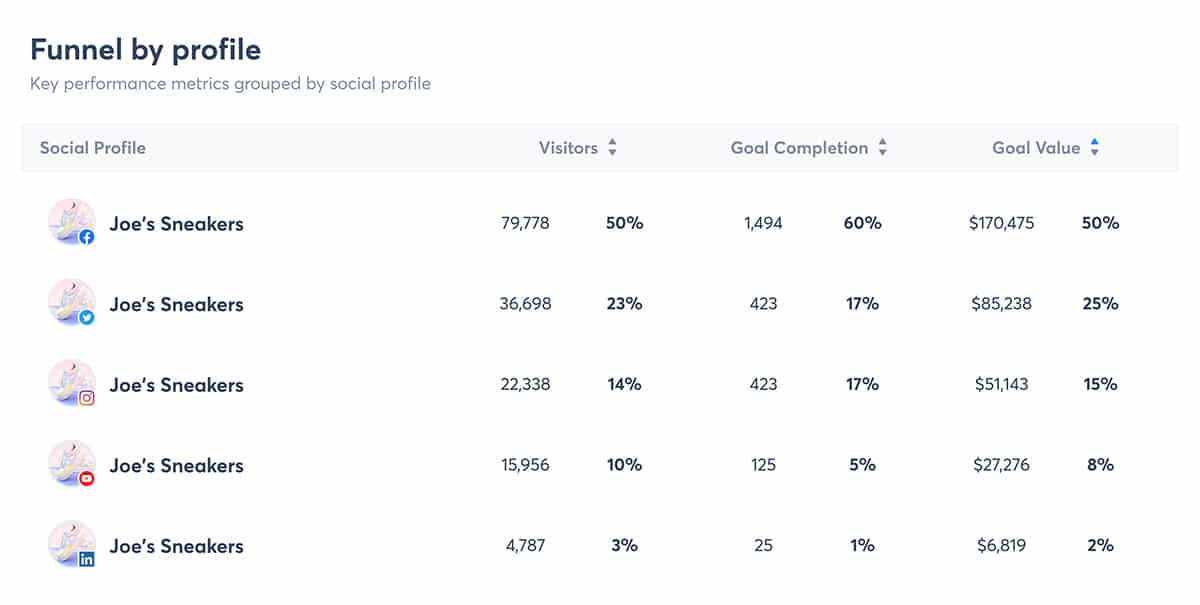Select the Social Profile column header
This screenshot has width=1200, height=605.
[92, 147]
